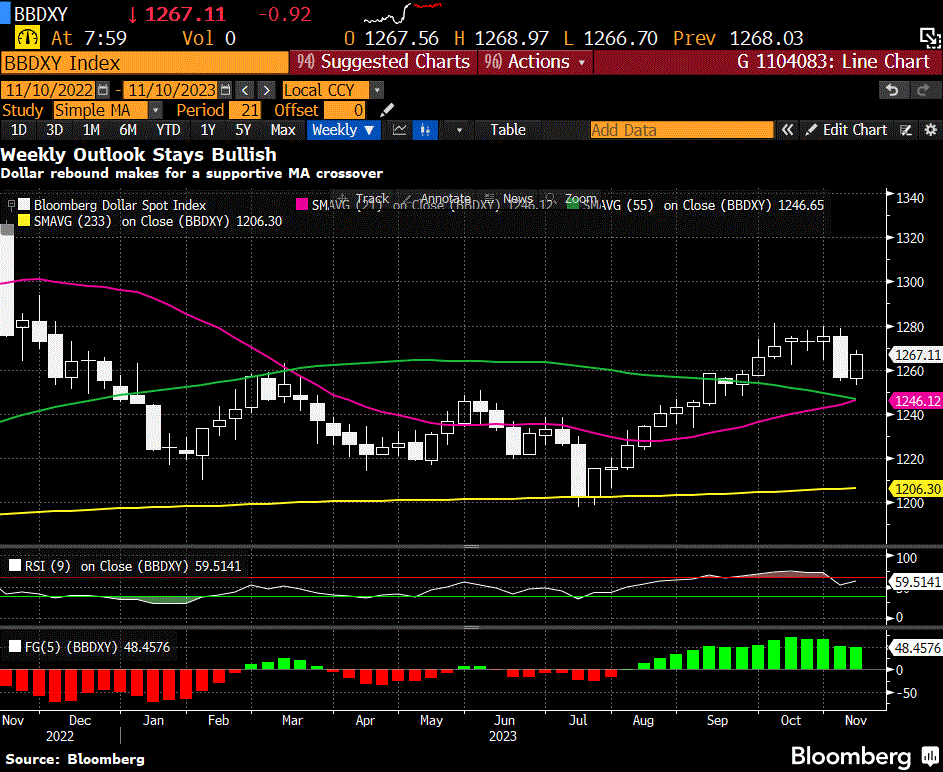Viewport: 943px width, 772px height.
Task: Click green SMAVG (55) legend swatch
Action: [x=572, y=205]
